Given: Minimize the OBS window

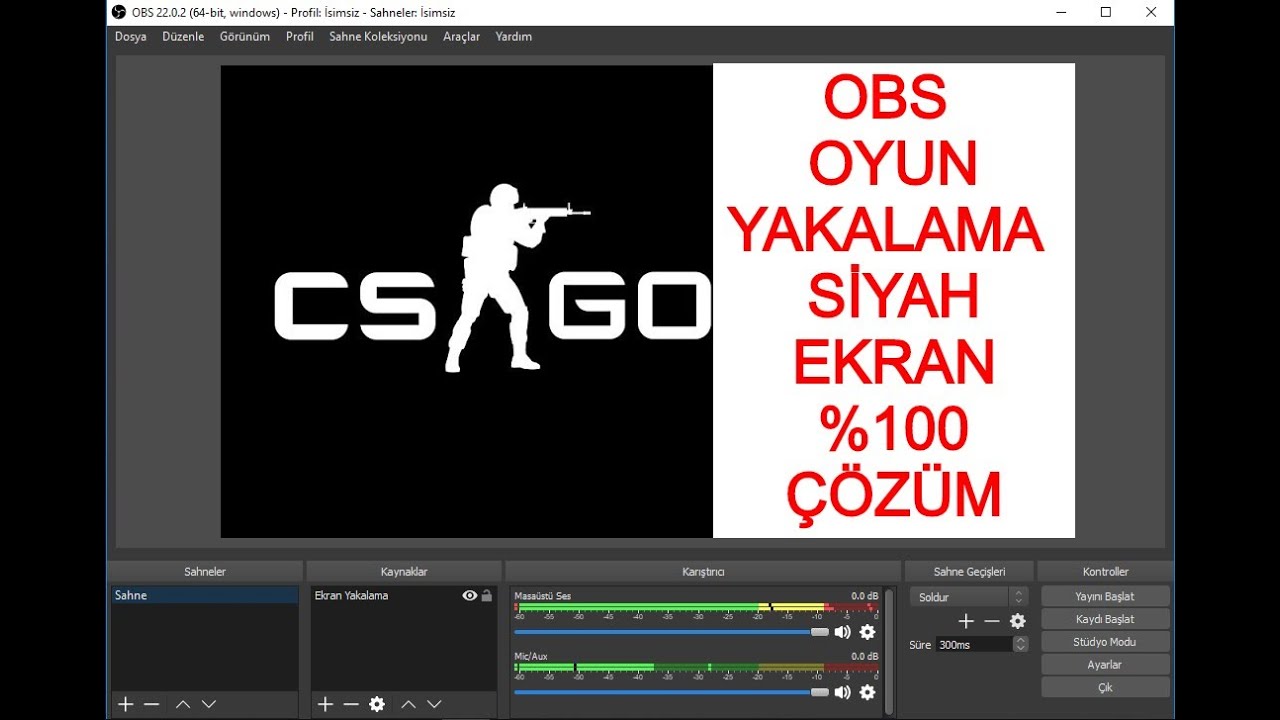Looking at the screenshot, I should [x=1060, y=12].
